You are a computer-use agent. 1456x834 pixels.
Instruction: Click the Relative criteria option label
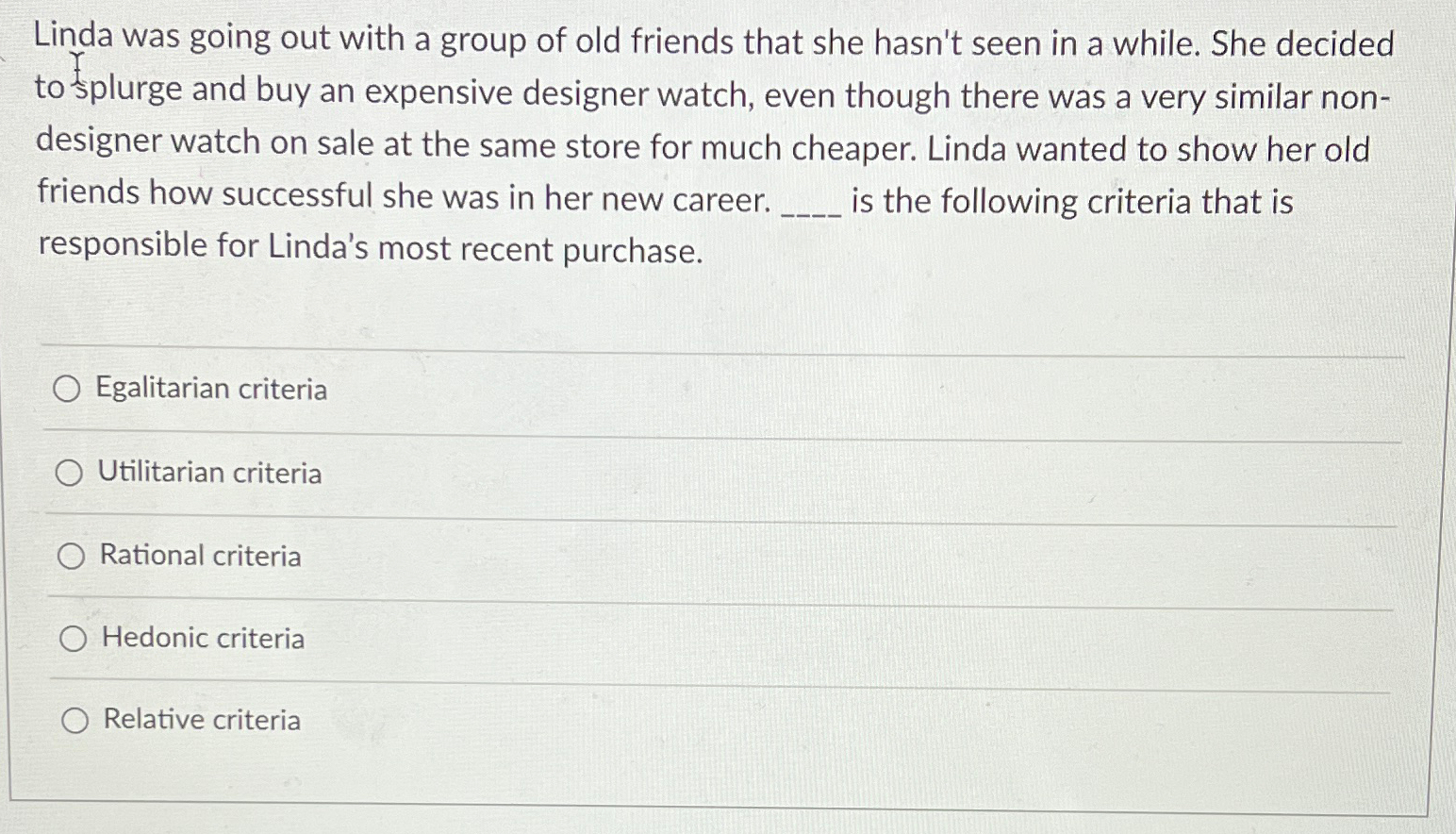coord(201,721)
